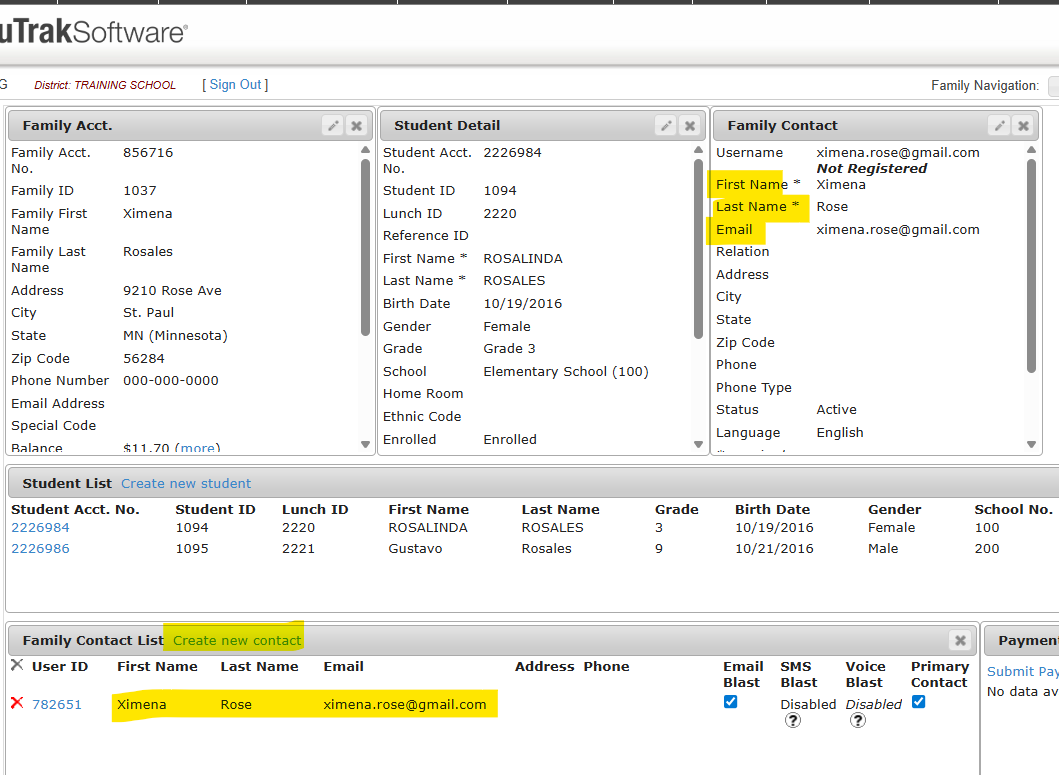Close the Student Detail panel
This screenshot has height=775, width=1059.
689,125
